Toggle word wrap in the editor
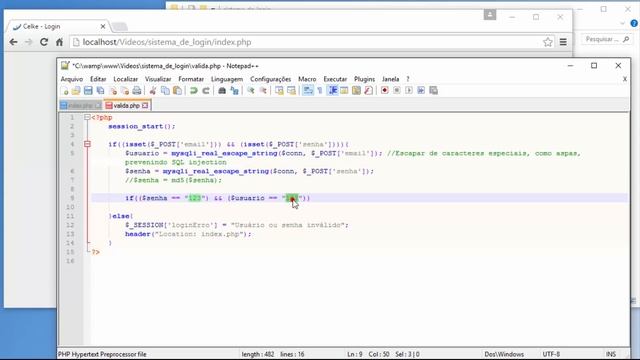 click(308, 91)
